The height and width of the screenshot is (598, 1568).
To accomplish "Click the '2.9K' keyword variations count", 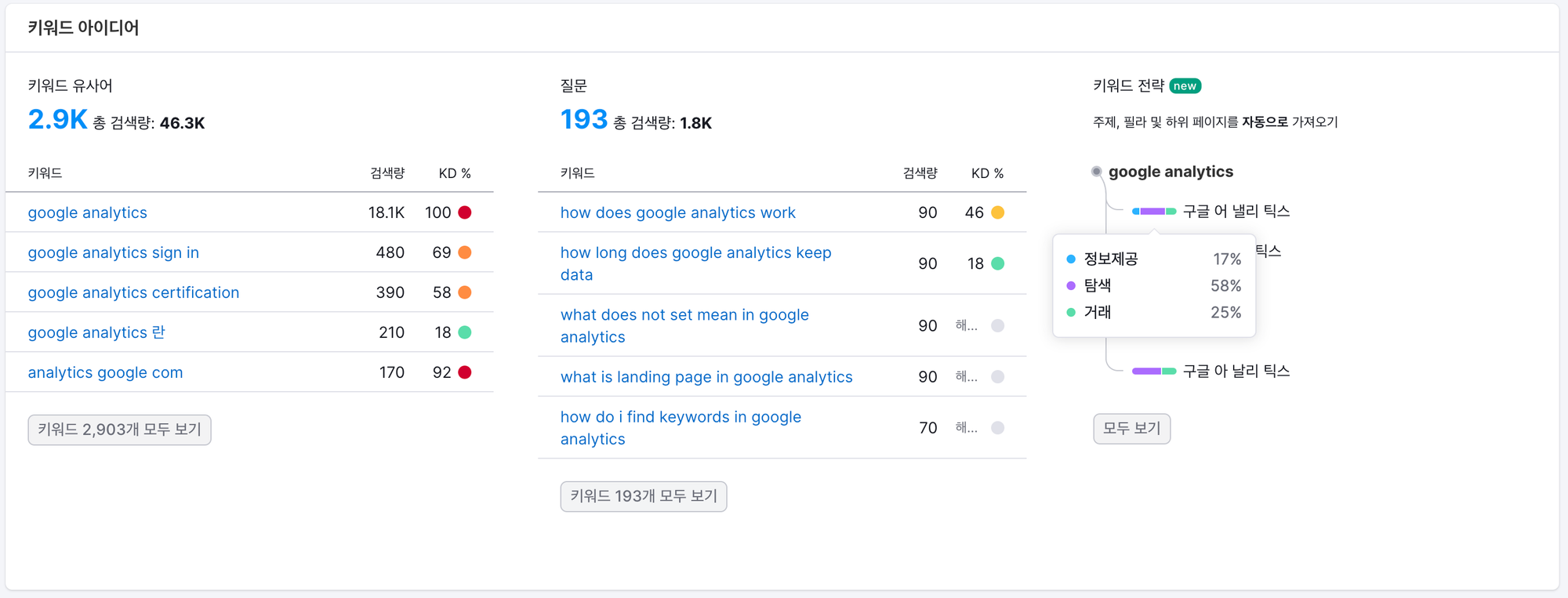I will tap(57, 119).
